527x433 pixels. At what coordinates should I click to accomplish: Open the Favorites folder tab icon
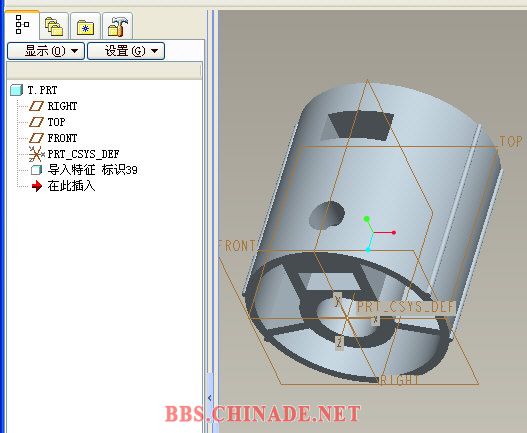(85, 27)
